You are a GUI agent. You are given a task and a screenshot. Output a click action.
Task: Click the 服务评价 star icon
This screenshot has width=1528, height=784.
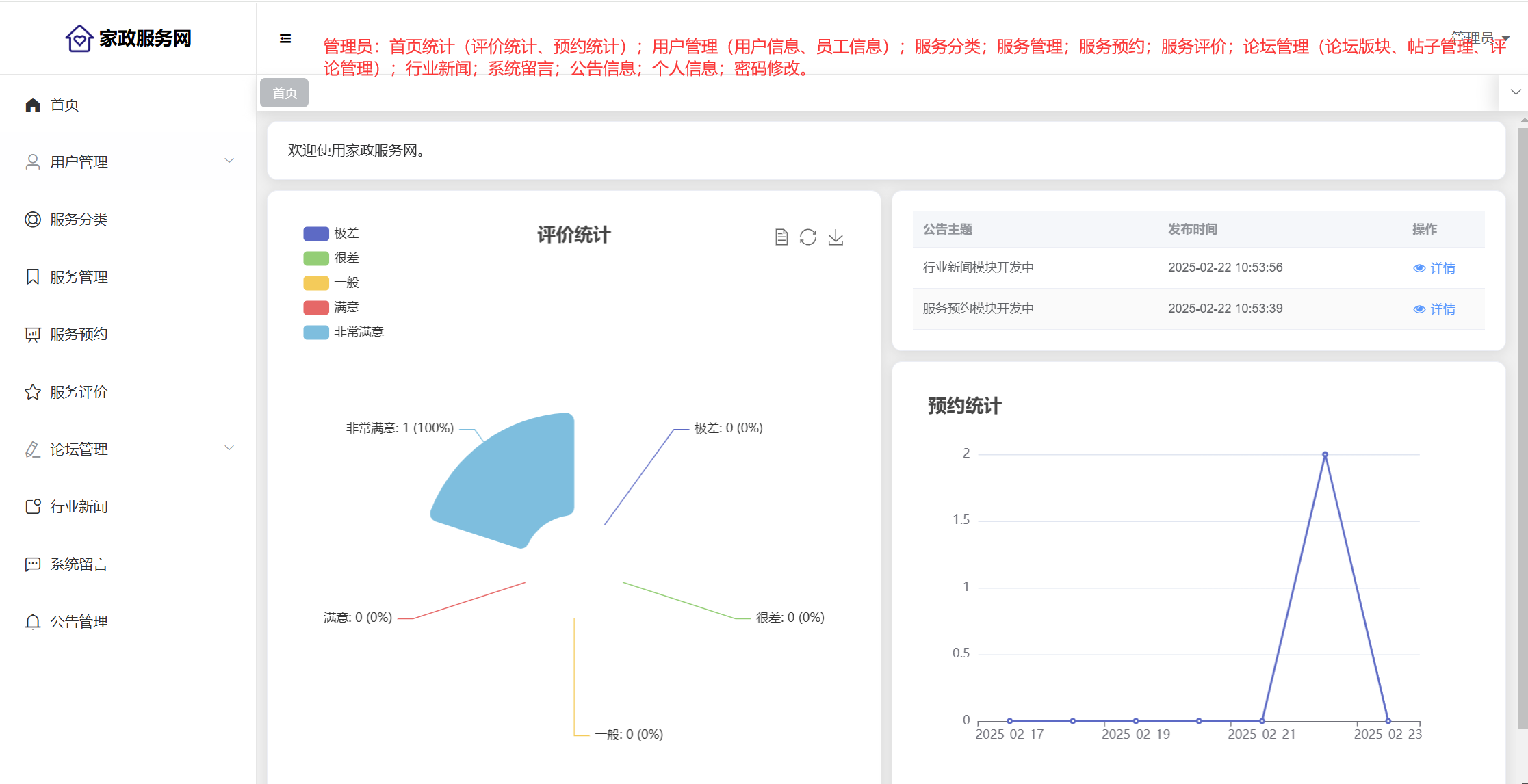coord(33,392)
